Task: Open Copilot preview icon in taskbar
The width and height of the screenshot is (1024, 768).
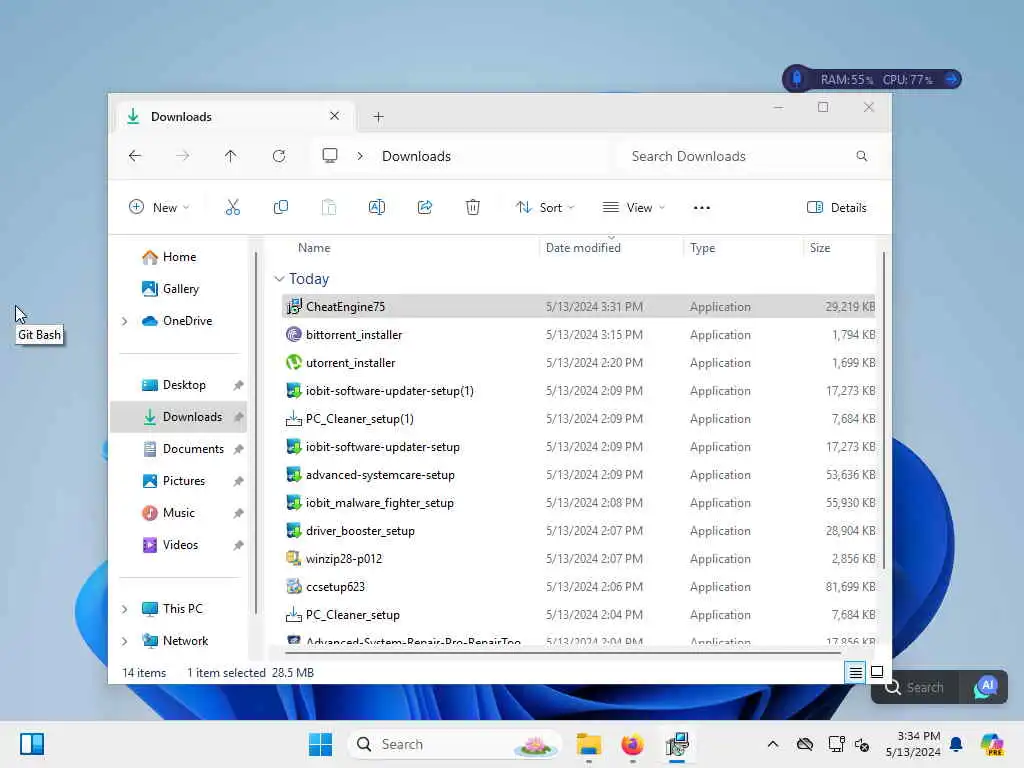Action: [992, 744]
